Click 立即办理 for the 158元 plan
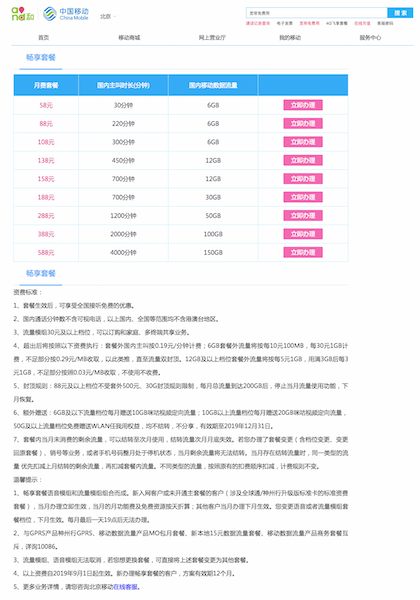This screenshot has width=420, height=600. 303,179
